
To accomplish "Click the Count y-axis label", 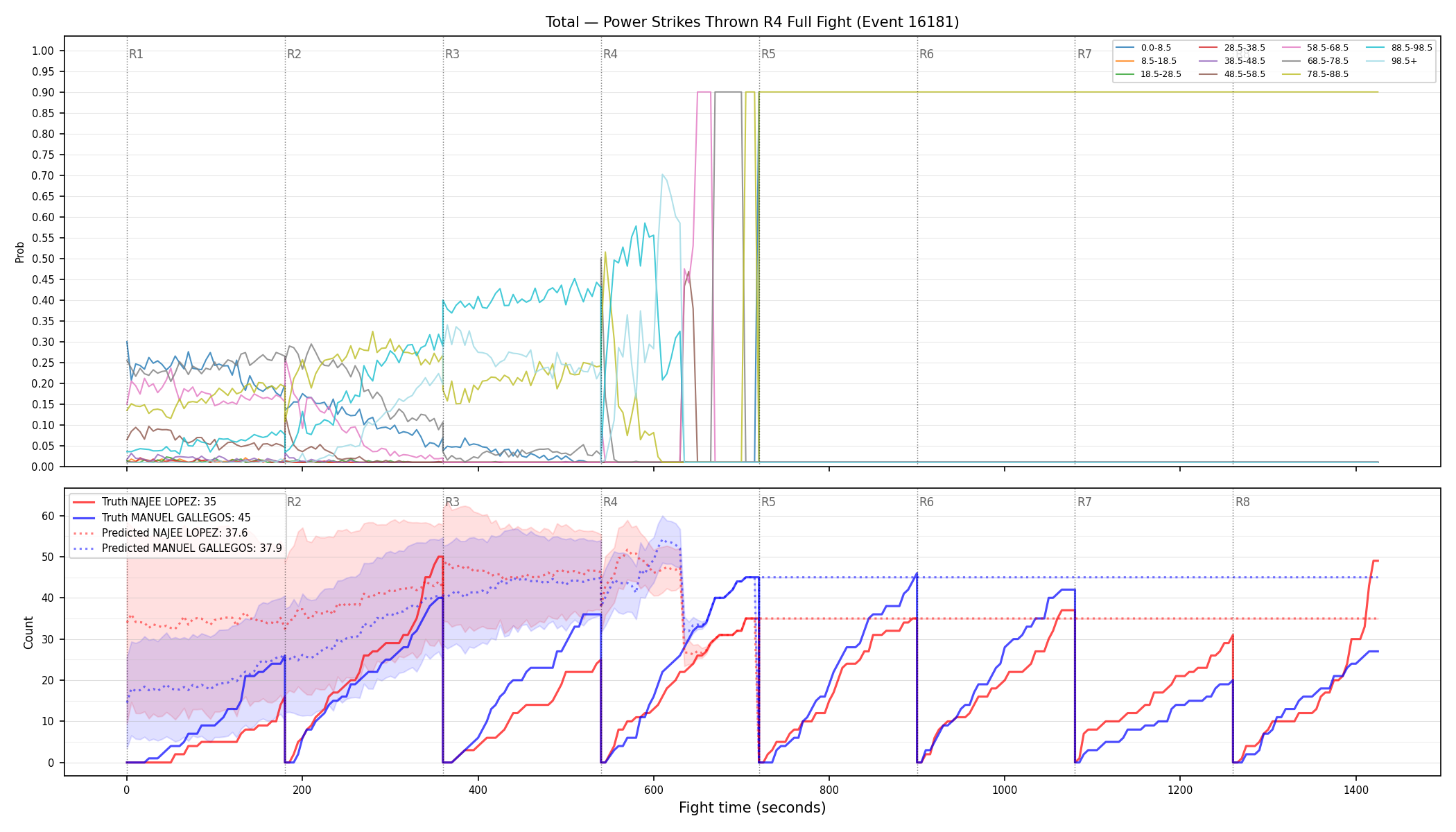I will pyautogui.click(x=28, y=632).
